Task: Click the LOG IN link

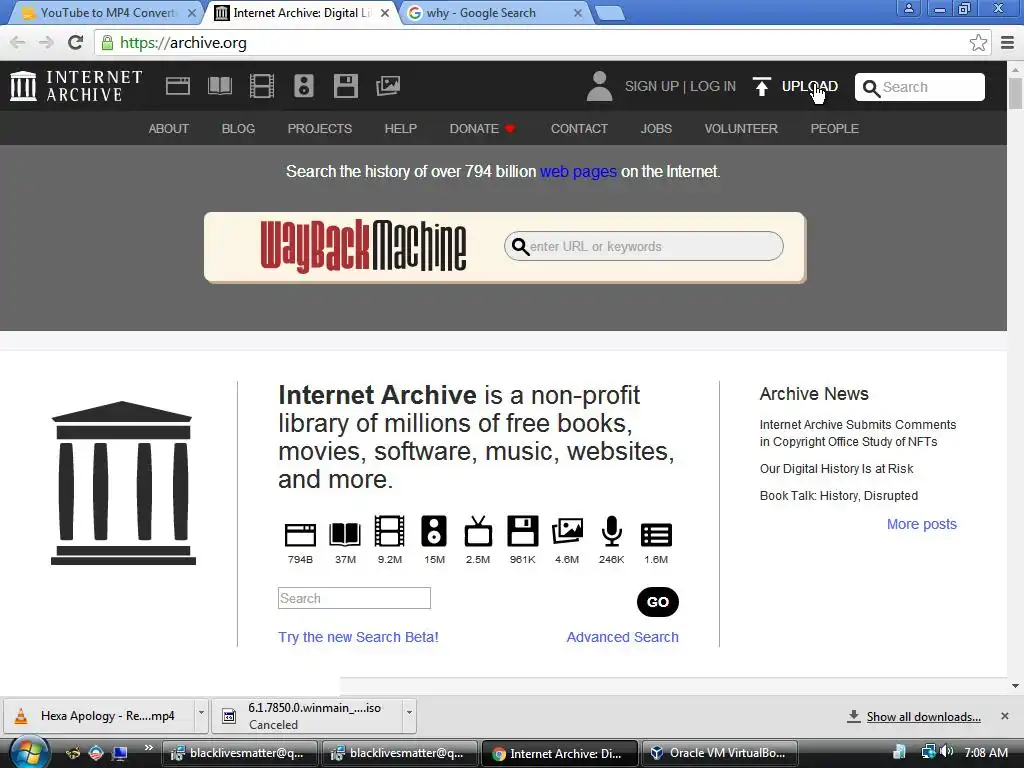Action: pos(712,86)
